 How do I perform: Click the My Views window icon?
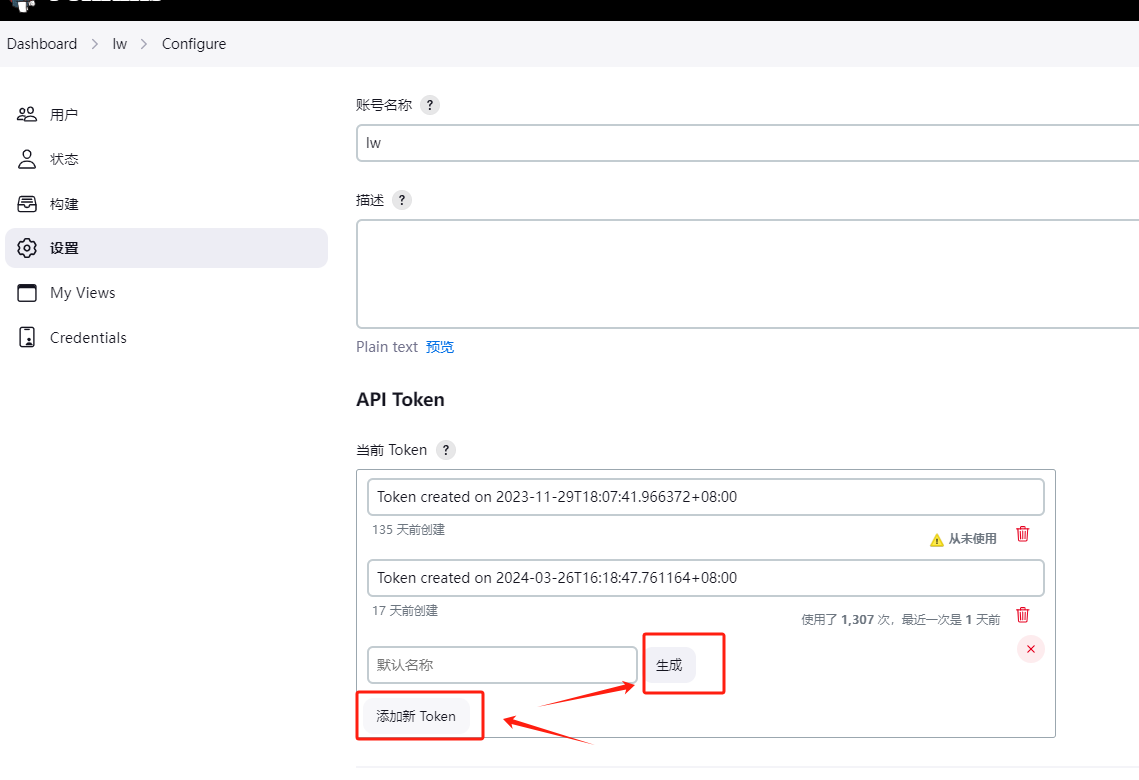click(27, 293)
